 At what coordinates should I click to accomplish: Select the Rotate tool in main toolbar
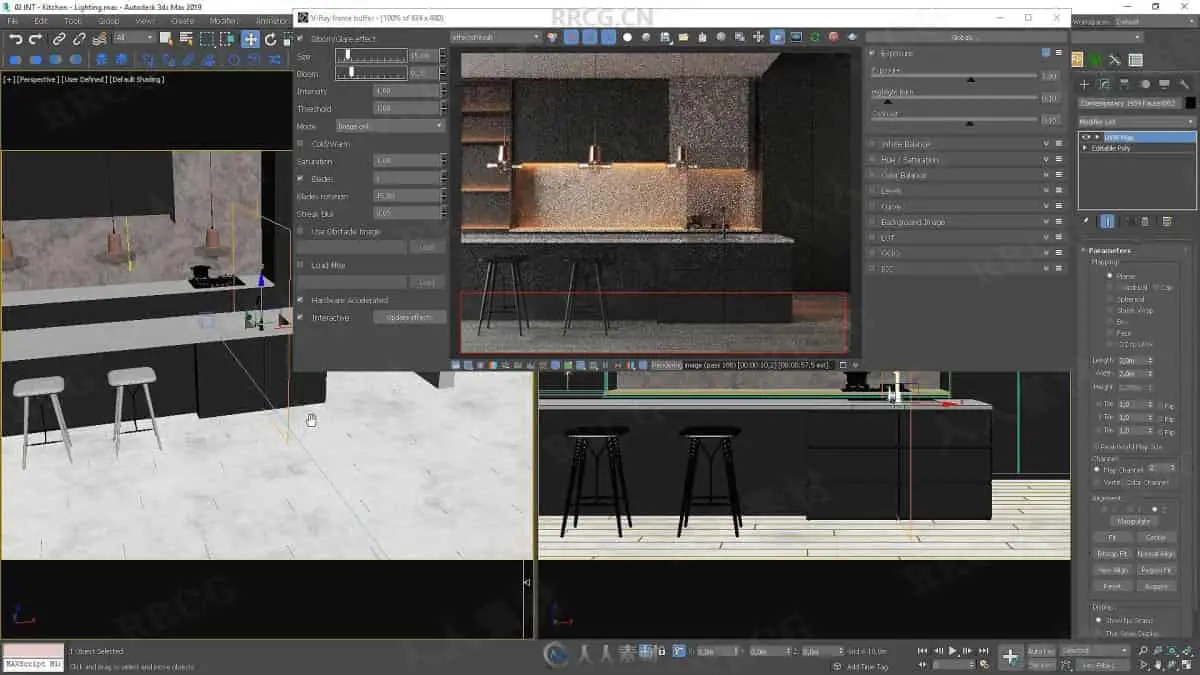(x=270, y=39)
